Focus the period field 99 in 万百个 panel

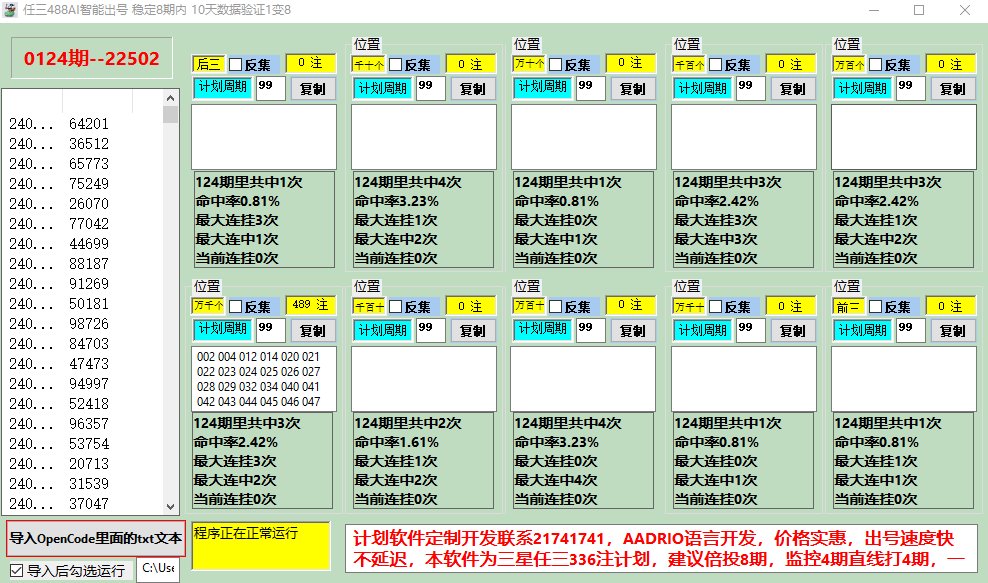[x=911, y=88]
